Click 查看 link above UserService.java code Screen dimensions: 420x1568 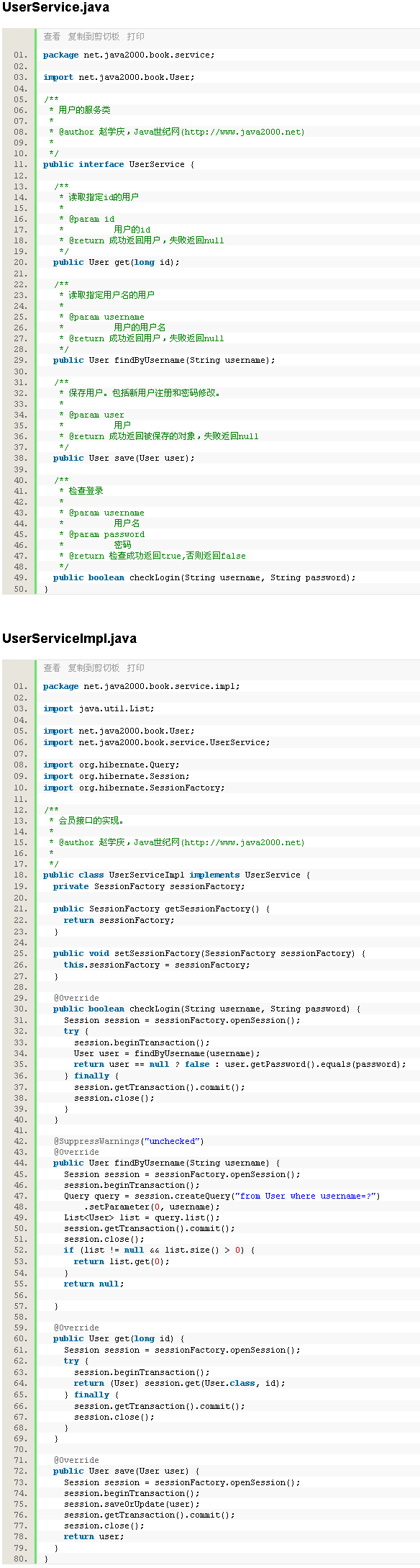coord(52,37)
